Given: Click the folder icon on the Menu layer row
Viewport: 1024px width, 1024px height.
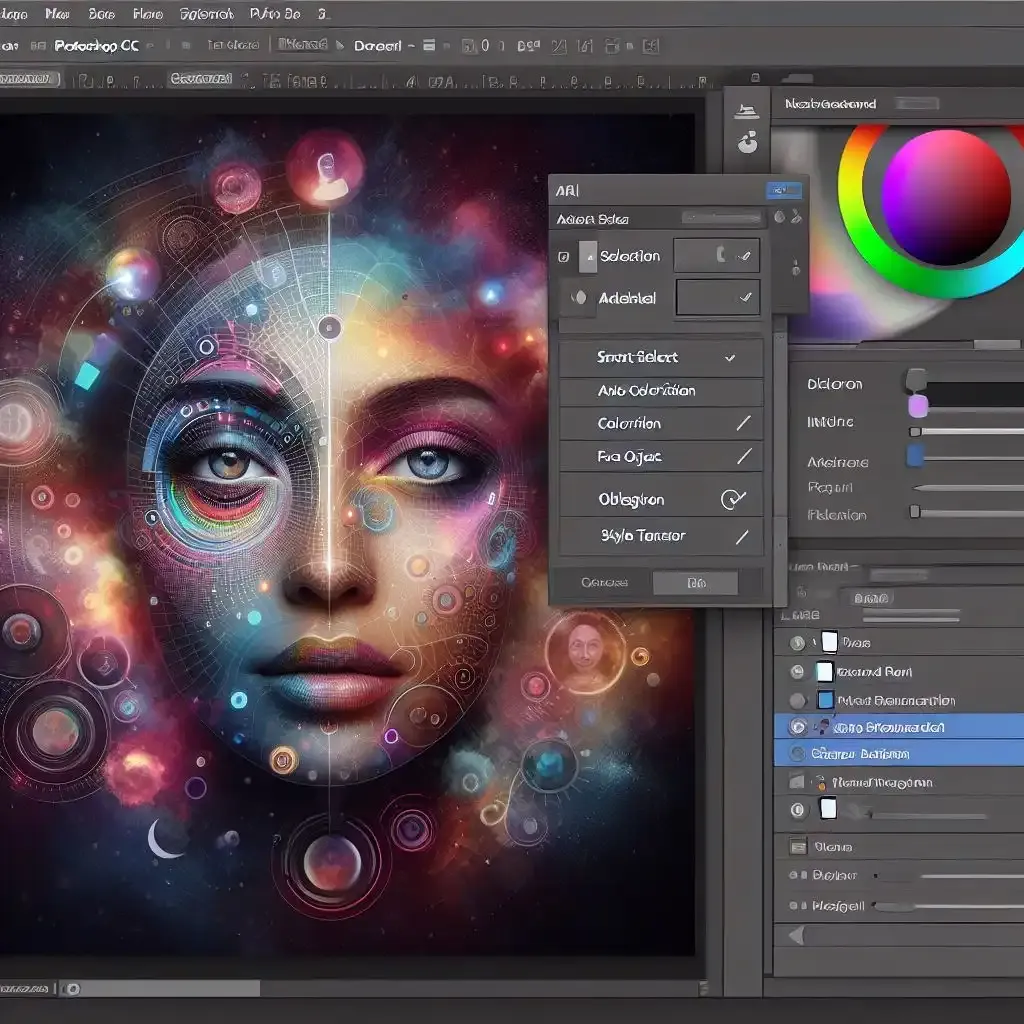Looking at the screenshot, I should click(x=797, y=847).
